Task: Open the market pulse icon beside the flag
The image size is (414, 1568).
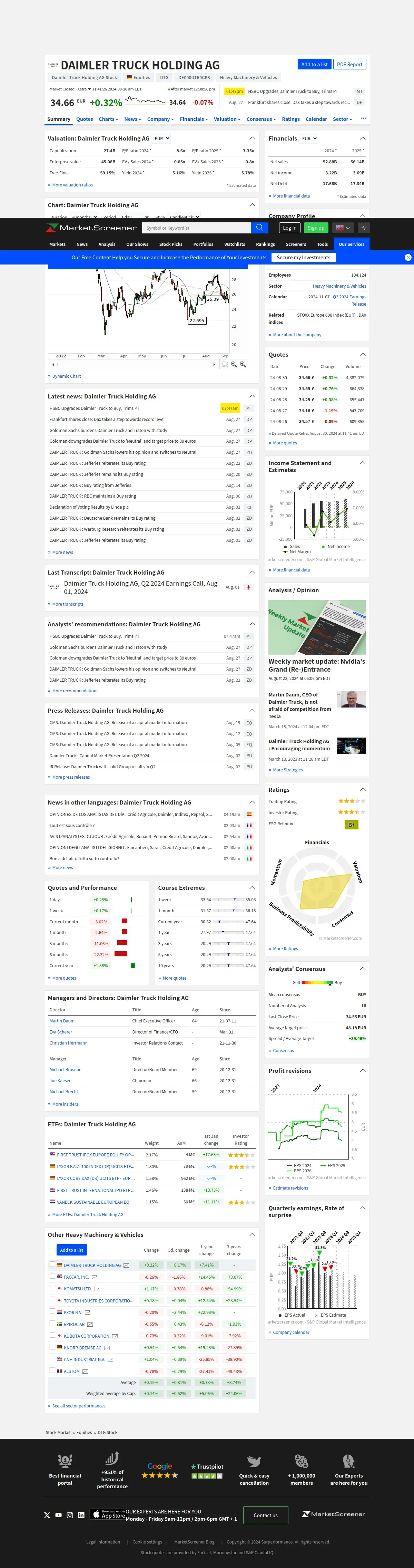Action: coord(364,228)
